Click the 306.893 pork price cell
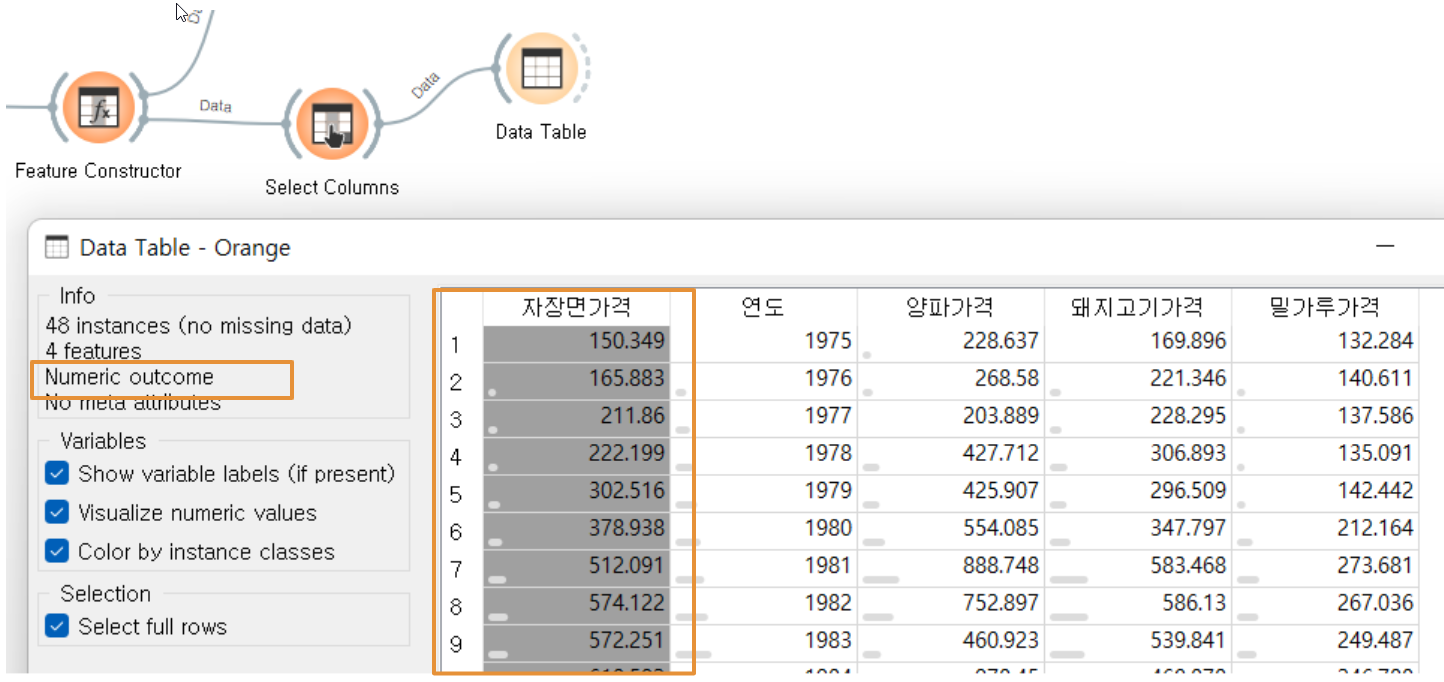 (x=1137, y=454)
